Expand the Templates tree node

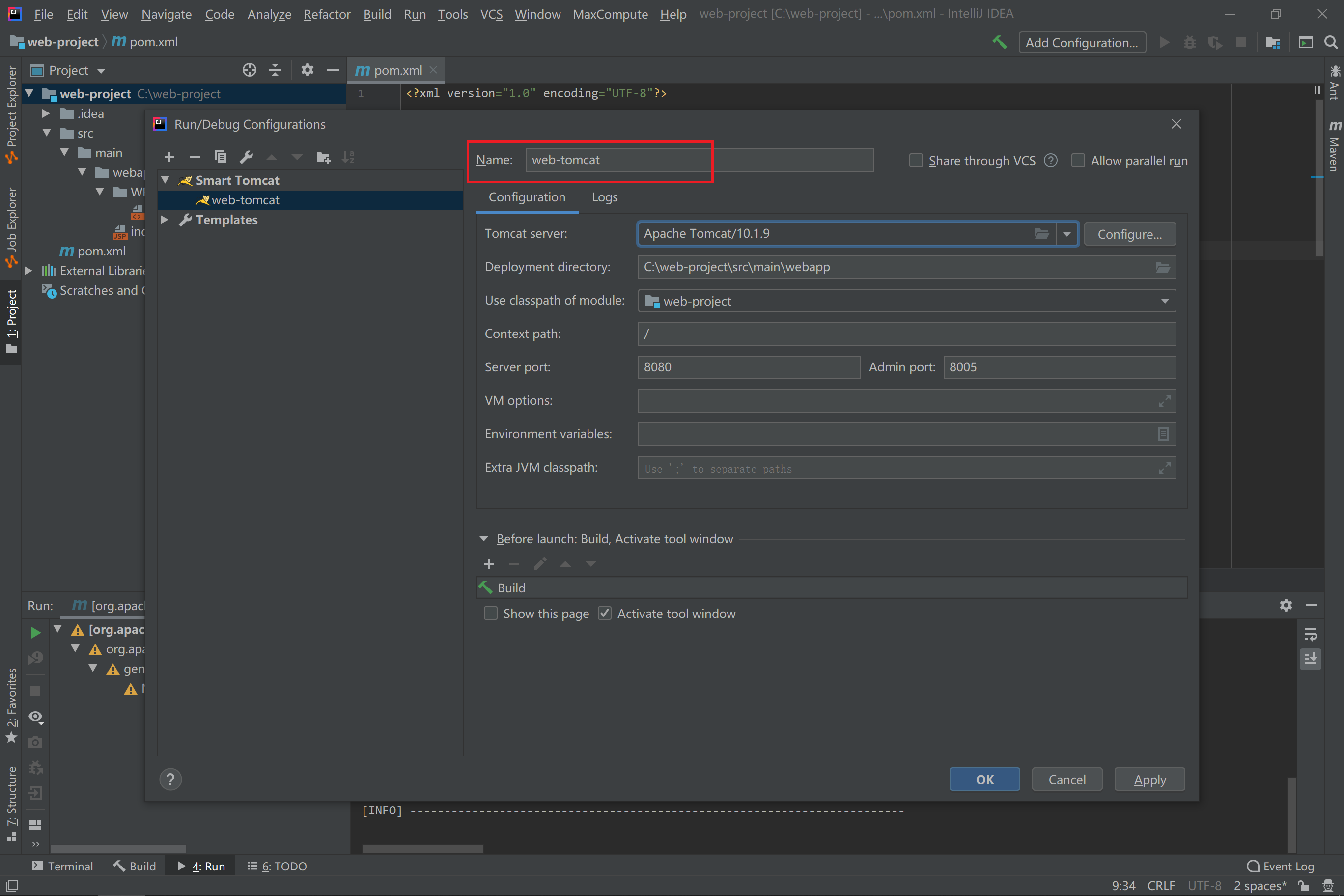click(165, 220)
